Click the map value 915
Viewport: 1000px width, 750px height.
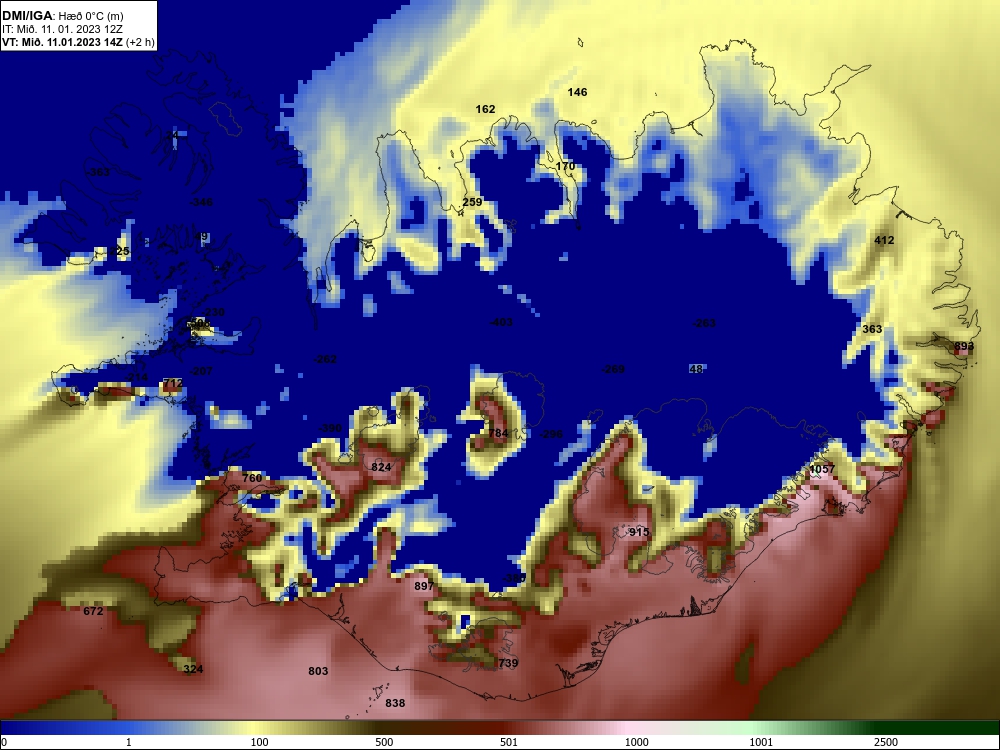click(x=639, y=533)
